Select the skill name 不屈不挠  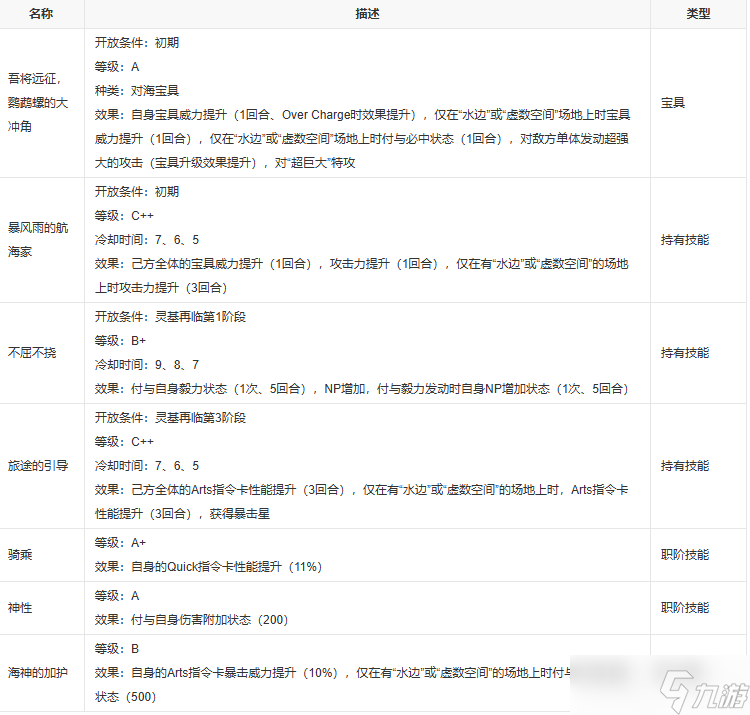[x=32, y=353]
